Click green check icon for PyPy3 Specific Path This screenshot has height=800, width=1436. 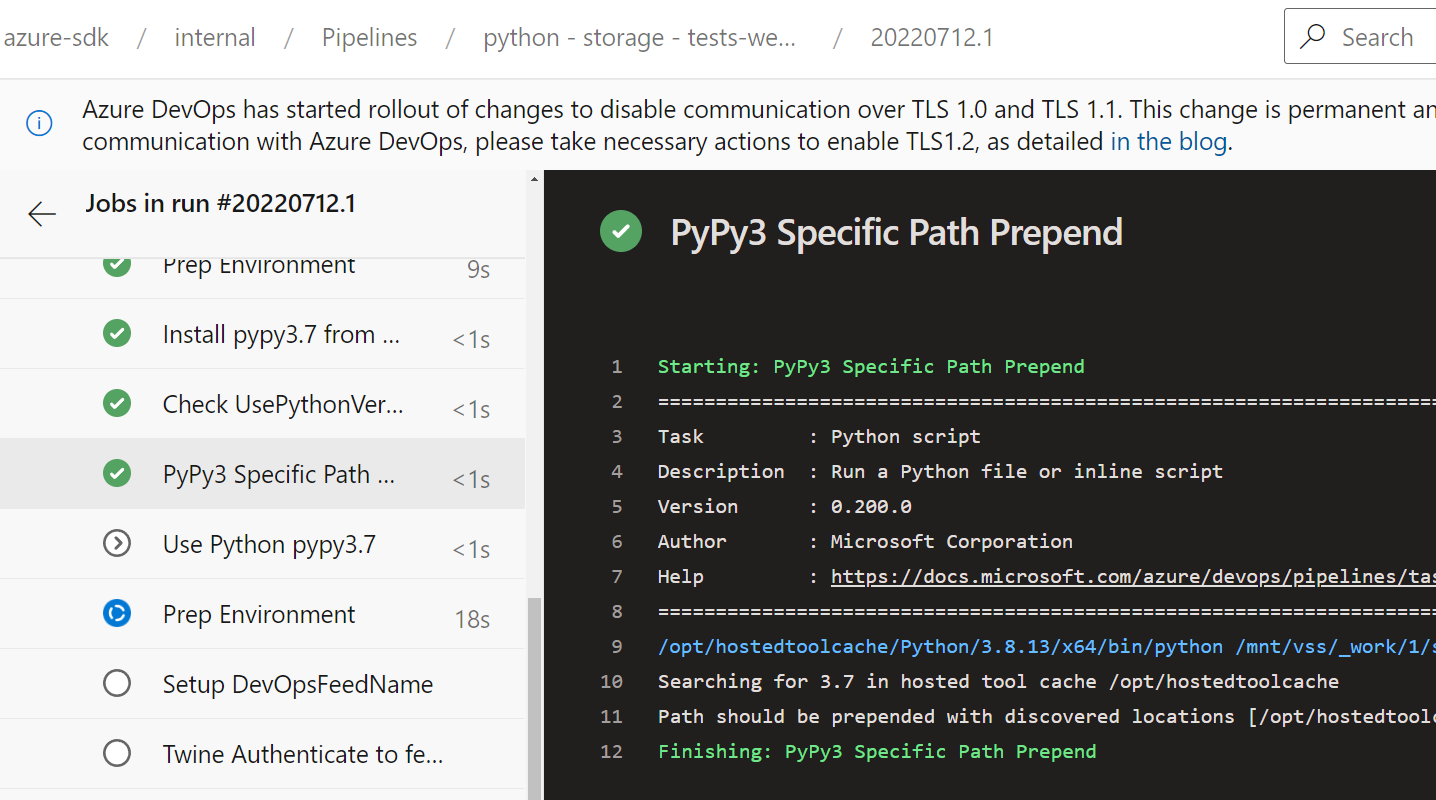click(x=117, y=473)
